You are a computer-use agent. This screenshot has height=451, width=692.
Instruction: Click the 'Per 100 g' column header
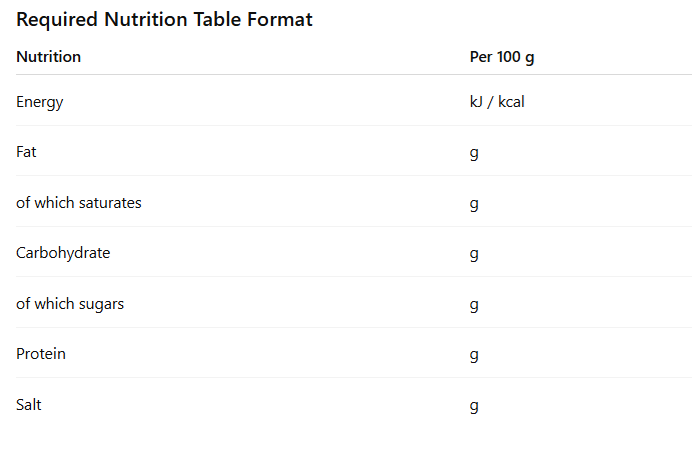click(502, 57)
